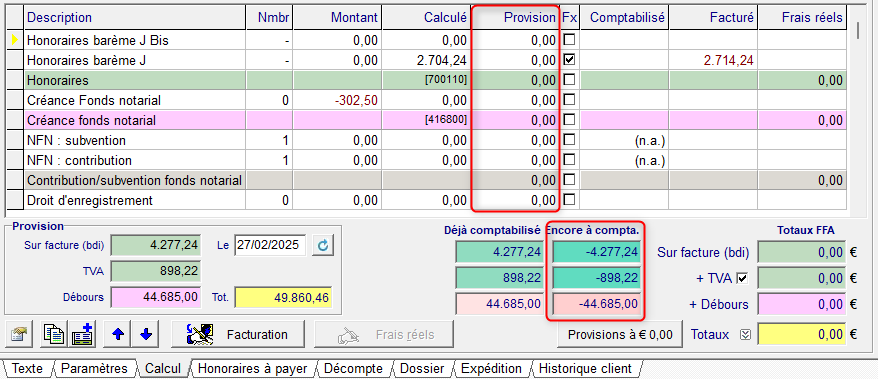Uncheck the Fx checkbox for Honoraires barème J

[569, 59]
